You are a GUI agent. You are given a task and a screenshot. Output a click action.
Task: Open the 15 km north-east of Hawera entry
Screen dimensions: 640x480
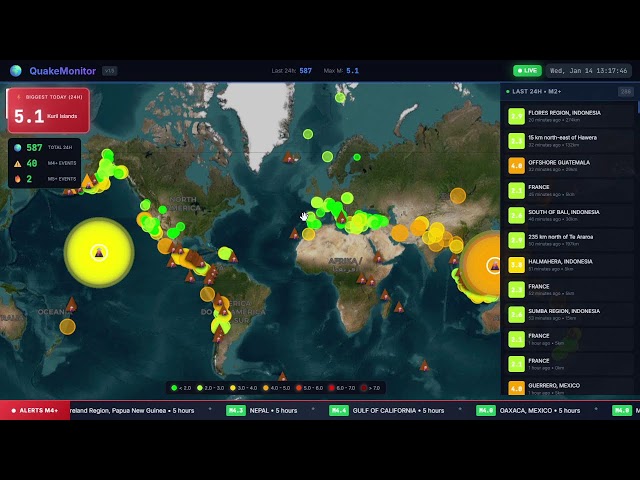click(568, 141)
